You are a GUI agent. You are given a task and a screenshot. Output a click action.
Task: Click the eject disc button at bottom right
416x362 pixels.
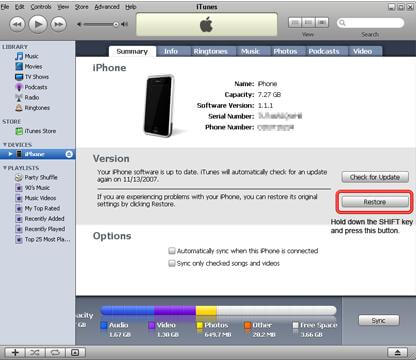[398, 352]
